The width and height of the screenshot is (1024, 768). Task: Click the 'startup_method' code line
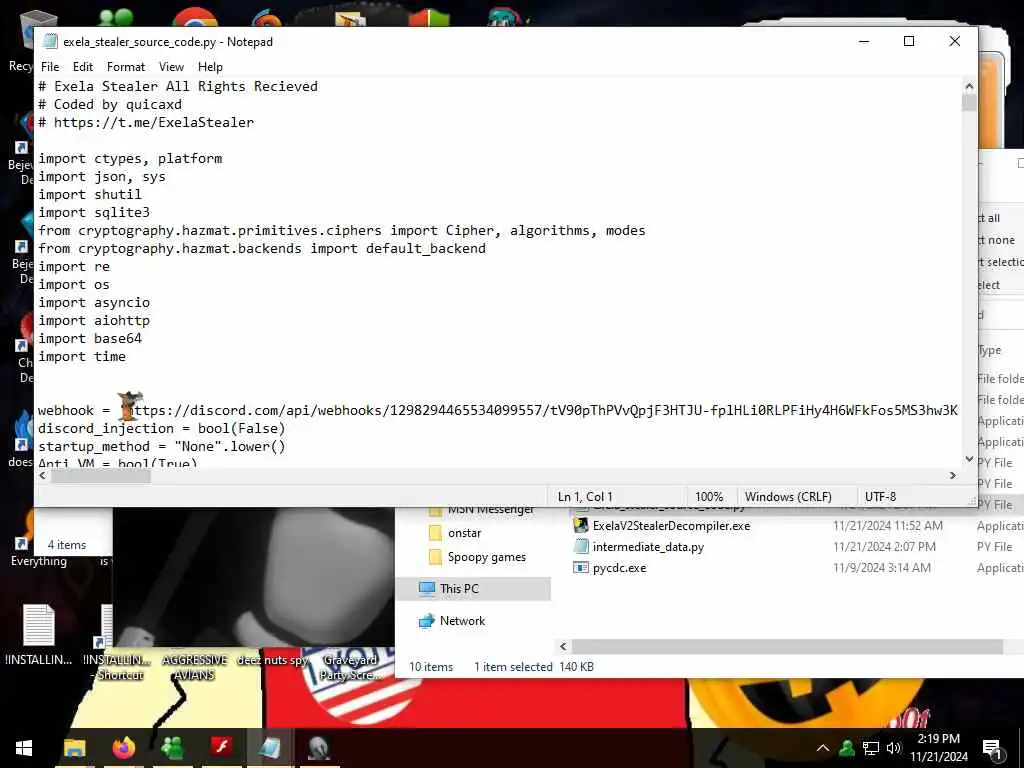tap(161, 447)
